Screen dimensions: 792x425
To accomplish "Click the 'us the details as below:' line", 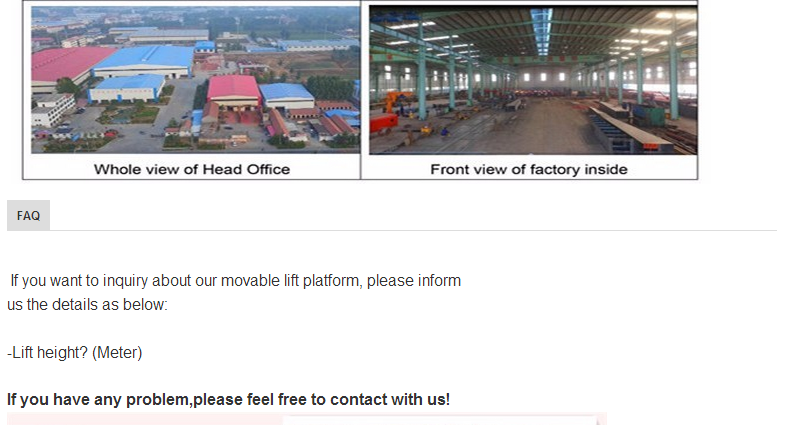I will point(87,305).
